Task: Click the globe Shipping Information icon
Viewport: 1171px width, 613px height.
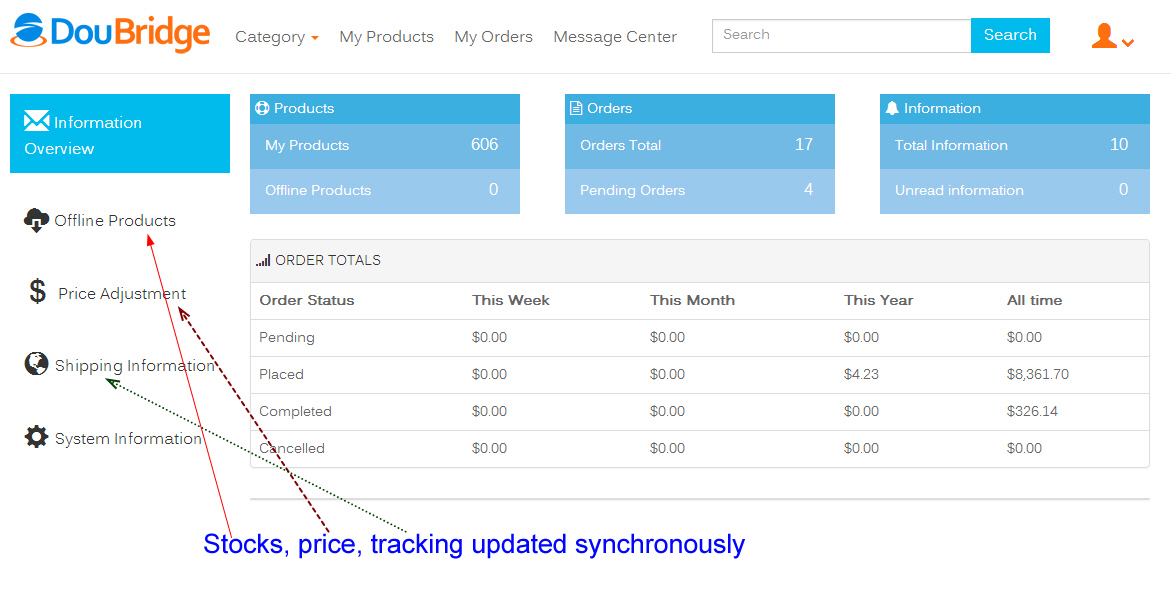Action: pos(37,364)
